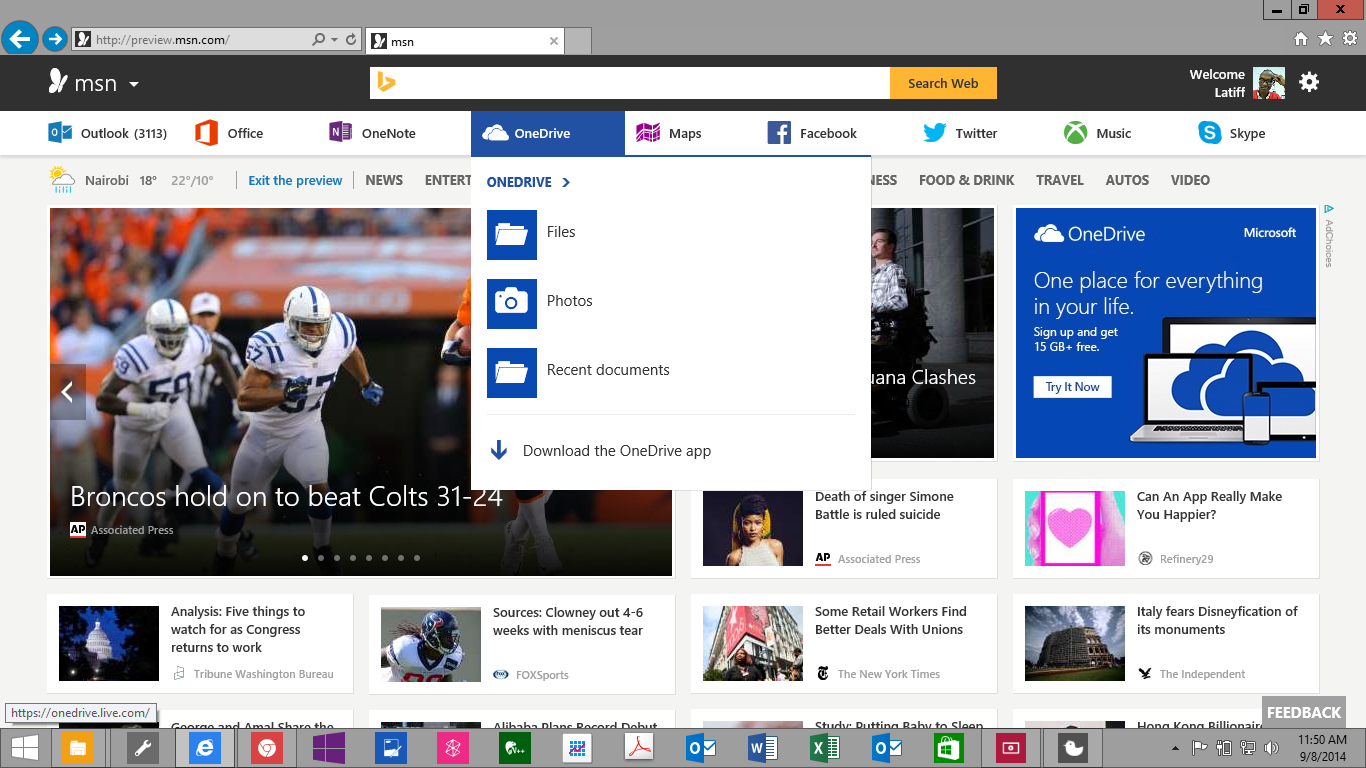Click the volume icon in the system tray
This screenshot has width=1366, height=768.
(x=1271, y=748)
